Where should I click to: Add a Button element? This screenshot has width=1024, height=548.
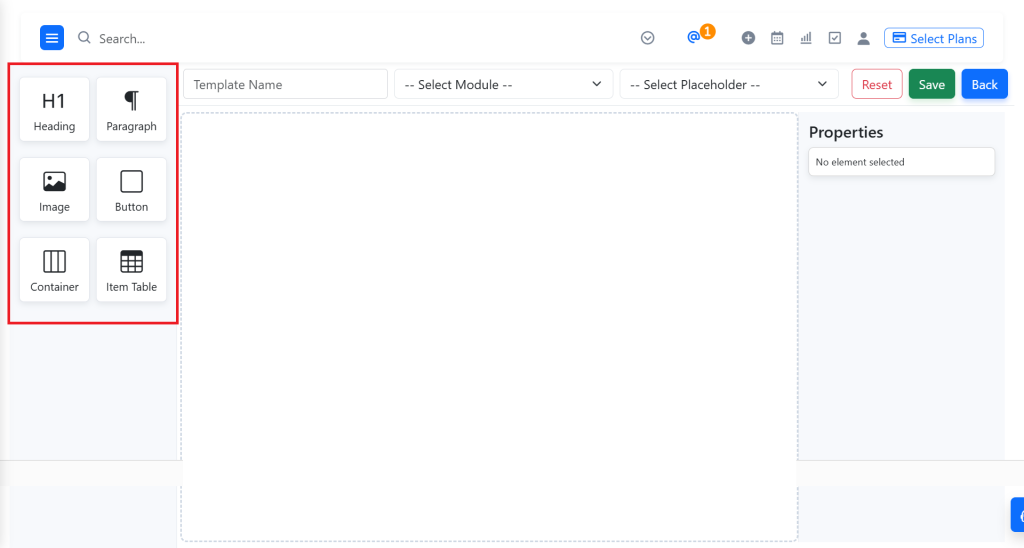131,189
